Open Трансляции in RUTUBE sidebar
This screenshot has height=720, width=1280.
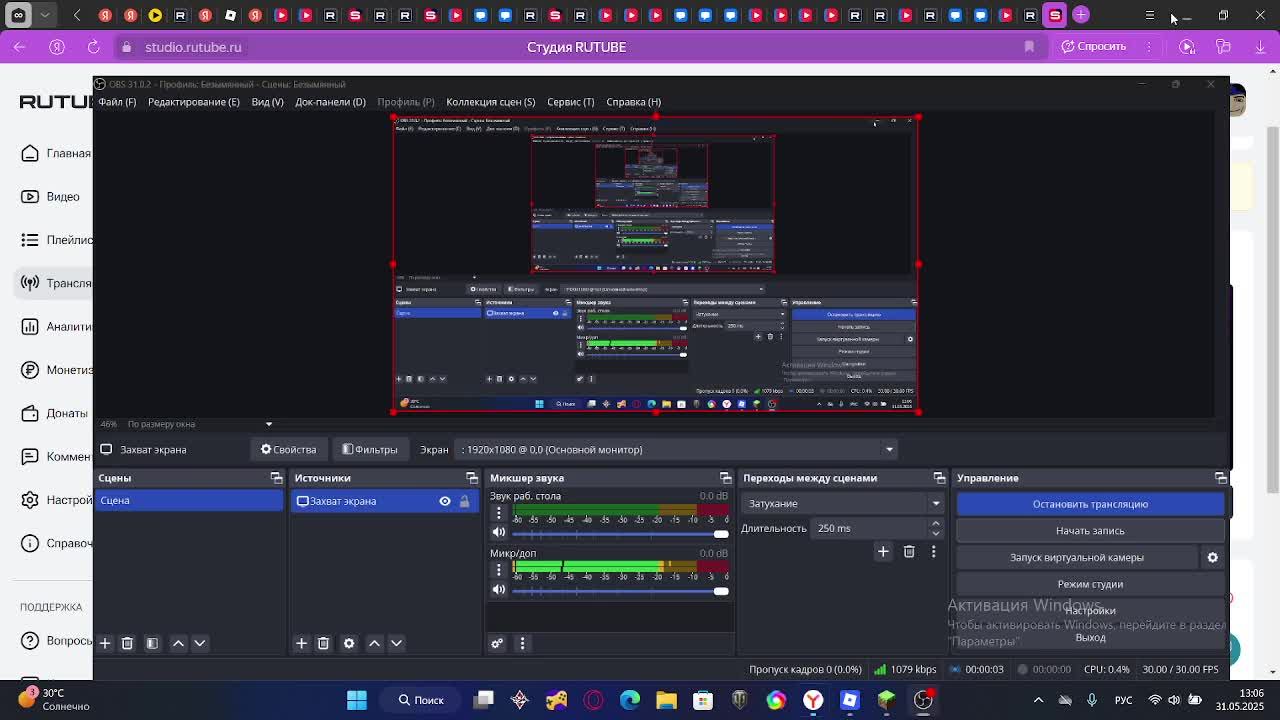click(56, 283)
